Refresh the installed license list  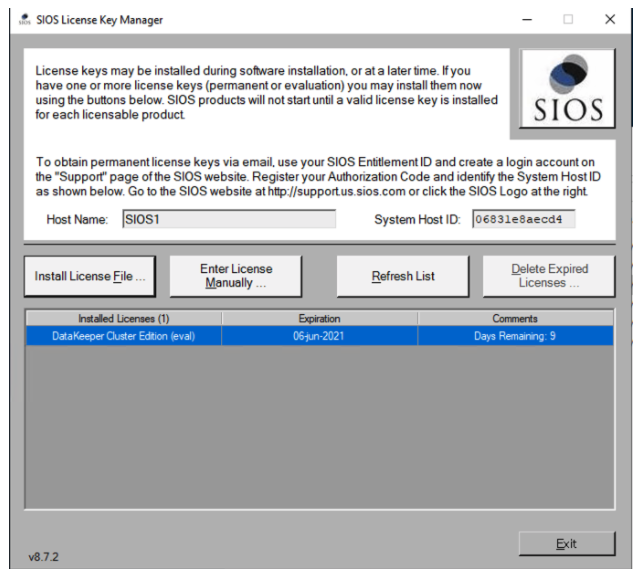pos(403,276)
